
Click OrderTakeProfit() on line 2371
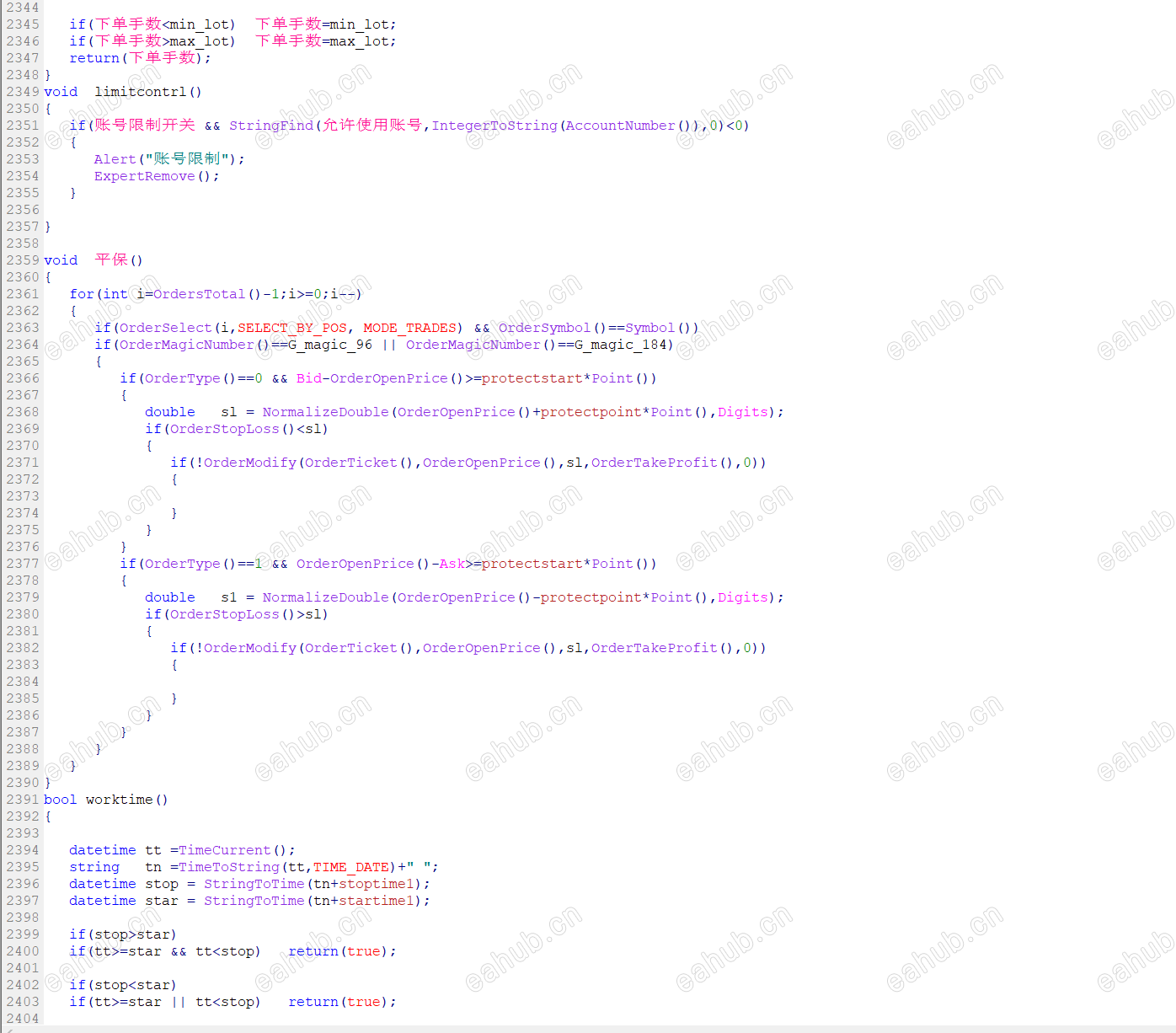[x=662, y=463]
